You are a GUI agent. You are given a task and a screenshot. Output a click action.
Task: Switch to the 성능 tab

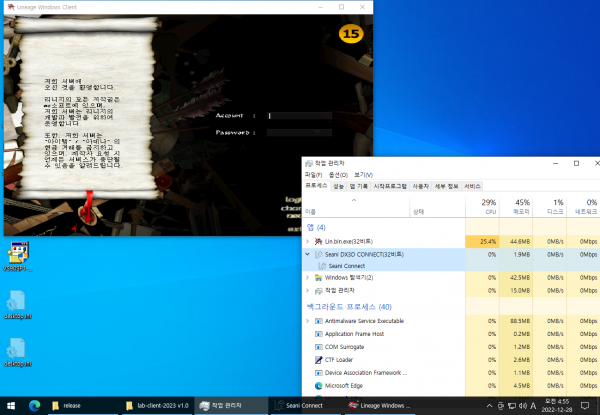point(338,186)
